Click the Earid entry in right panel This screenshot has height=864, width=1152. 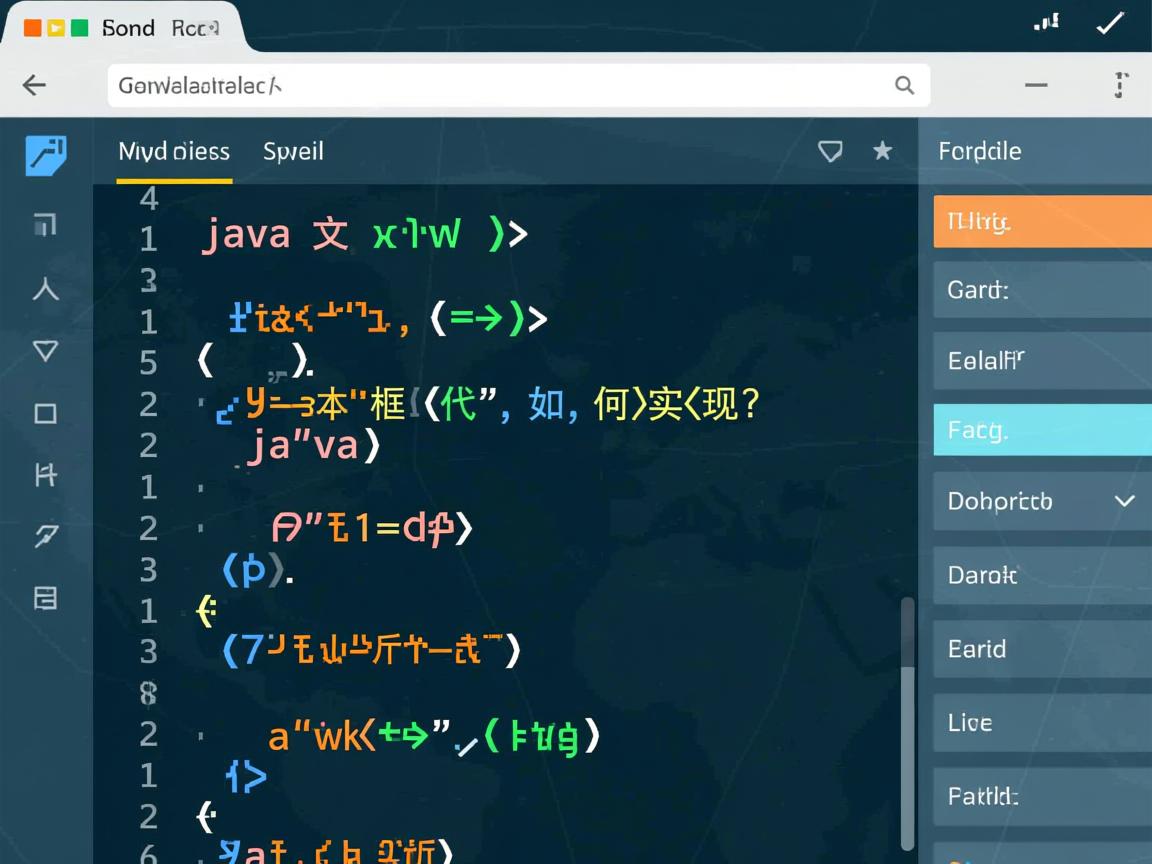pyautogui.click(x=1042, y=649)
